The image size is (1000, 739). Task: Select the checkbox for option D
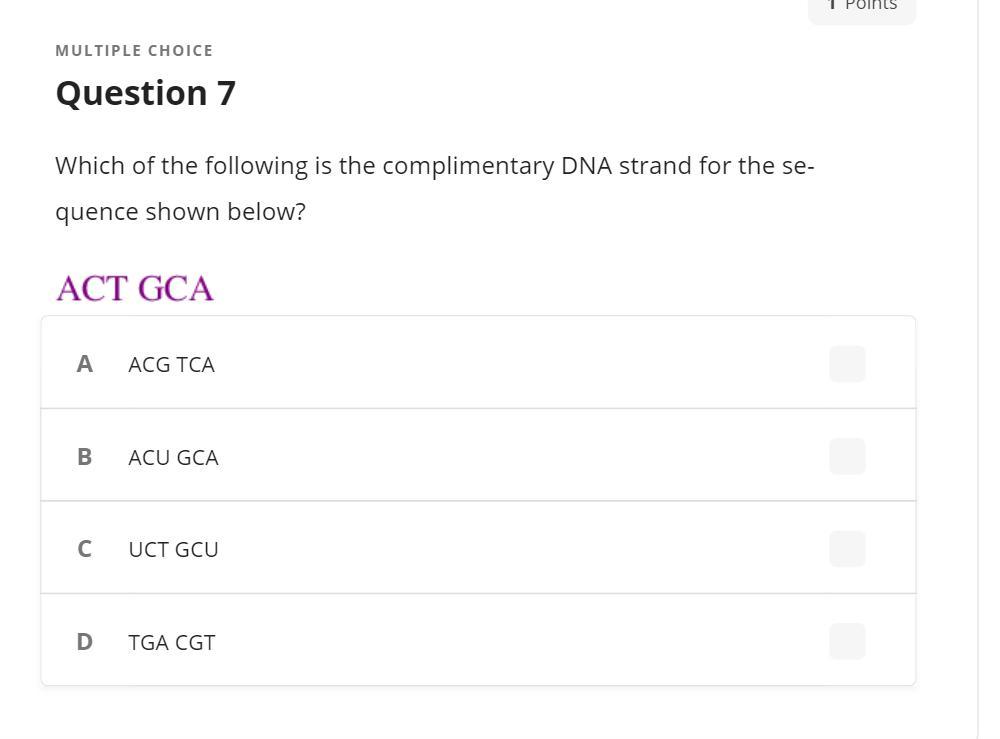[x=847, y=641]
